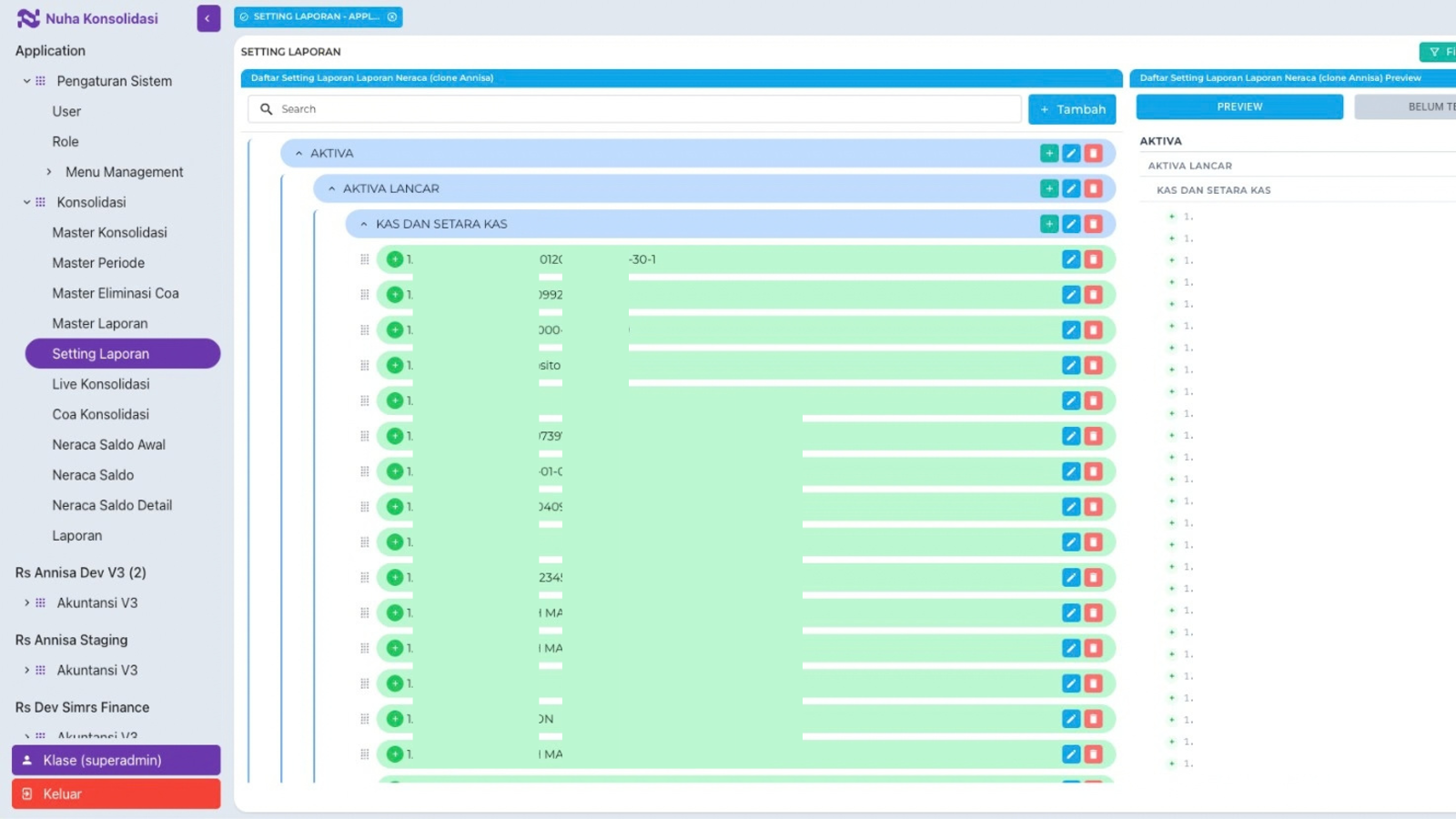This screenshot has width=1456, height=819.
Task: Grab the drag handle of the -30-1 row
Action: (365, 259)
